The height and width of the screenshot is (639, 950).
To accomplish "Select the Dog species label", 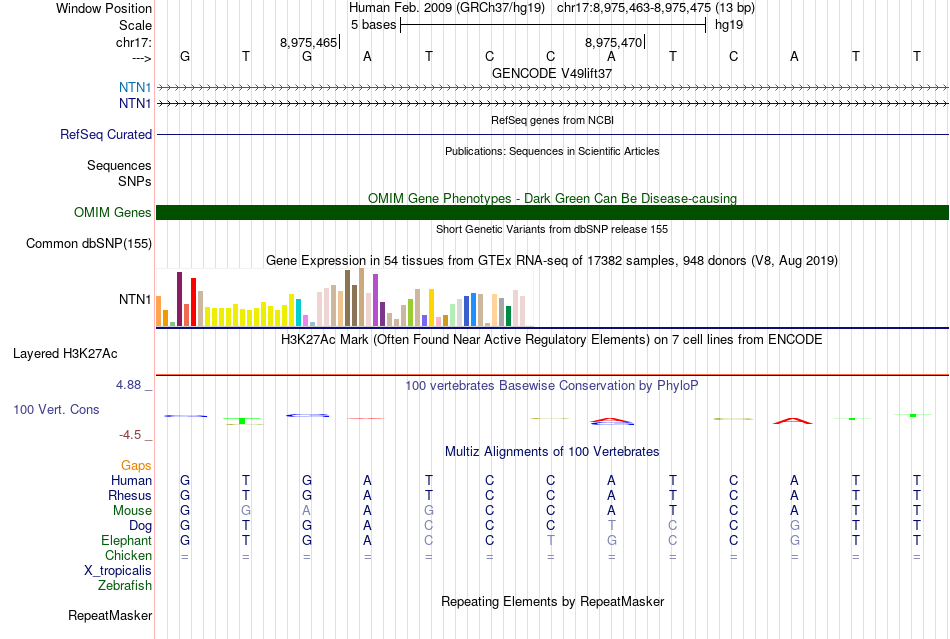I will (x=140, y=526).
